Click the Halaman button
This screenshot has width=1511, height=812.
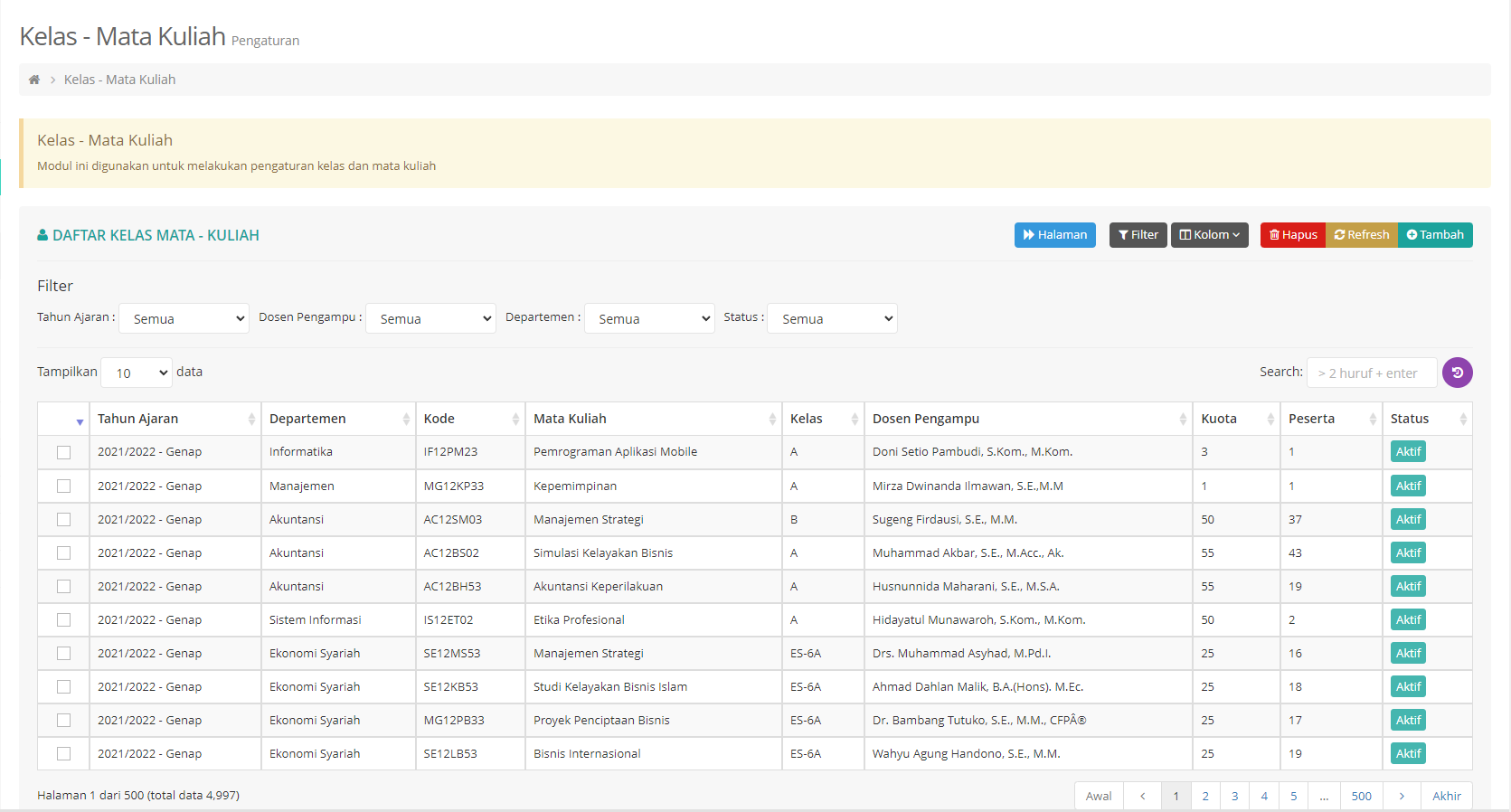click(1055, 235)
